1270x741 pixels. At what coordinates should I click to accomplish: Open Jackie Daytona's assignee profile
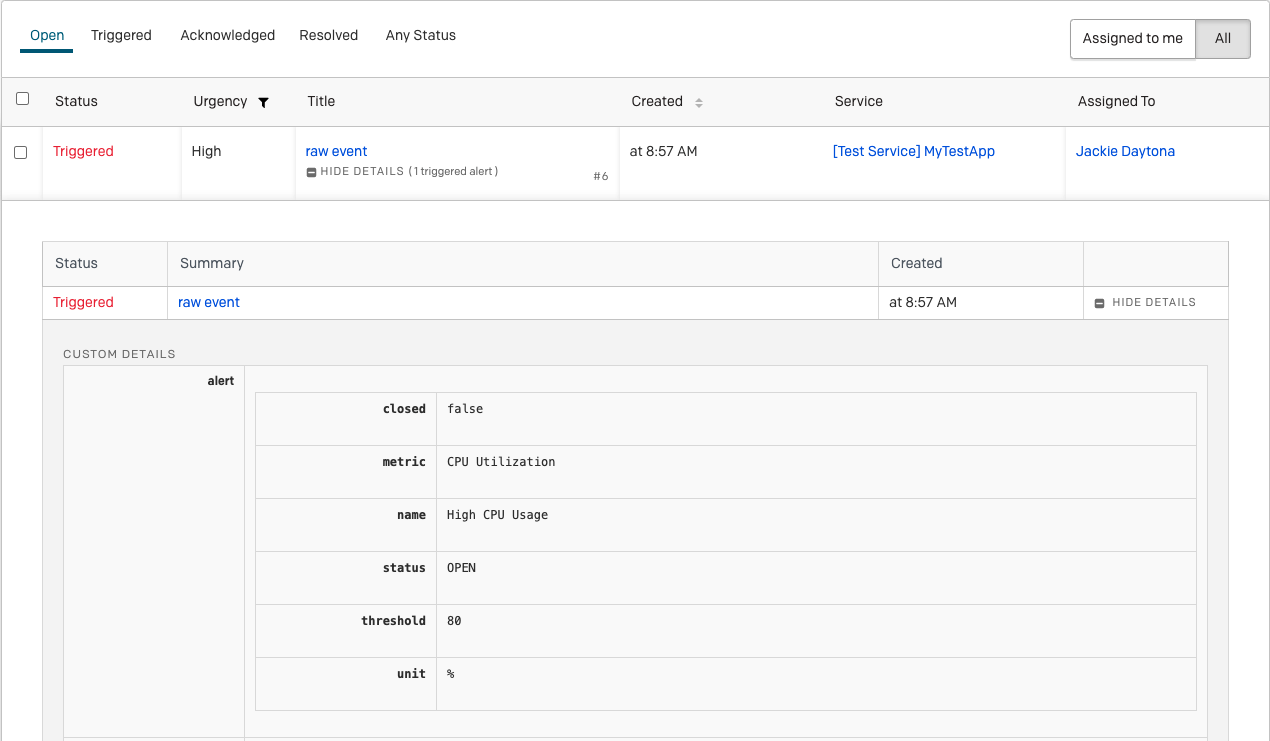pos(1125,151)
